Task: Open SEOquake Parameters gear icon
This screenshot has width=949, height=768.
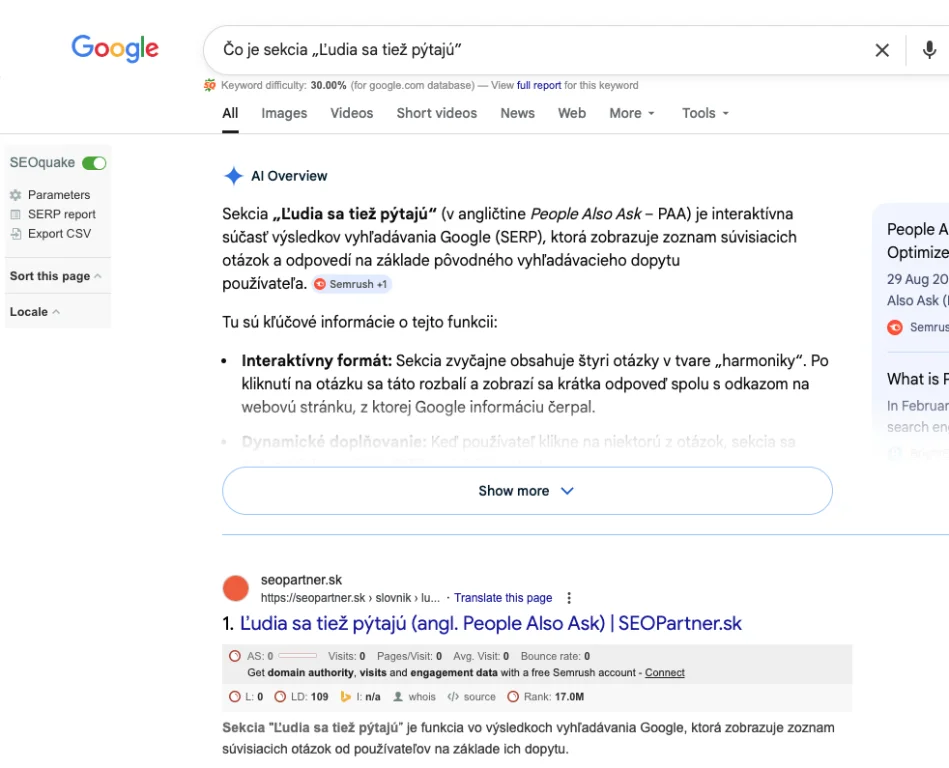Action: pos(15,195)
